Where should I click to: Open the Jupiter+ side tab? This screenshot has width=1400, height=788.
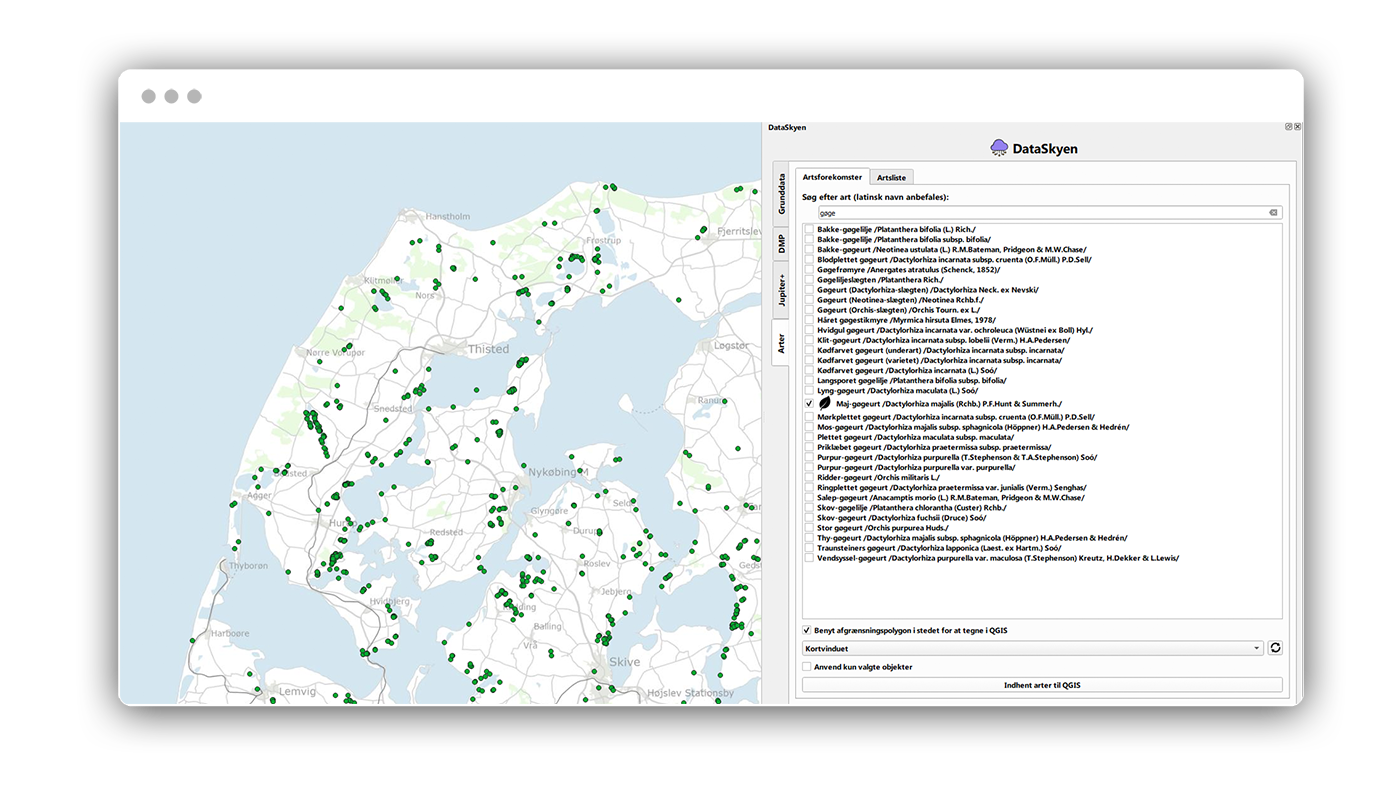coord(781,290)
